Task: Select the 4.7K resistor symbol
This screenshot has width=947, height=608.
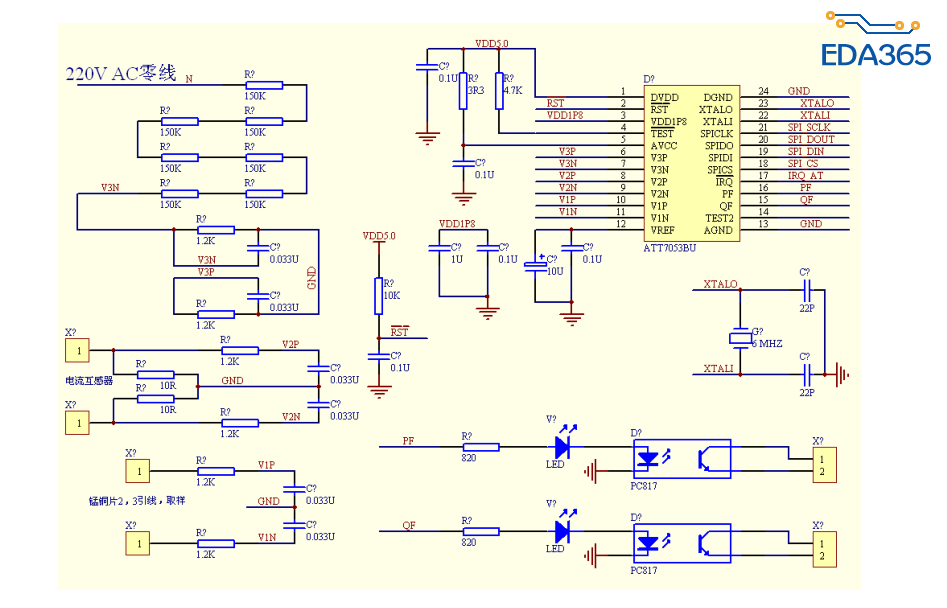Action: [499, 91]
